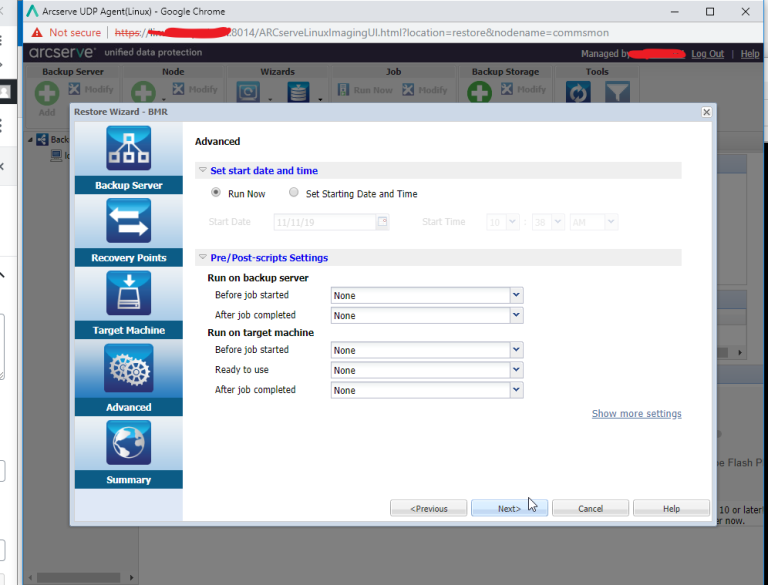
Task: Click the Tools Filter funnel icon
Action: (617, 92)
